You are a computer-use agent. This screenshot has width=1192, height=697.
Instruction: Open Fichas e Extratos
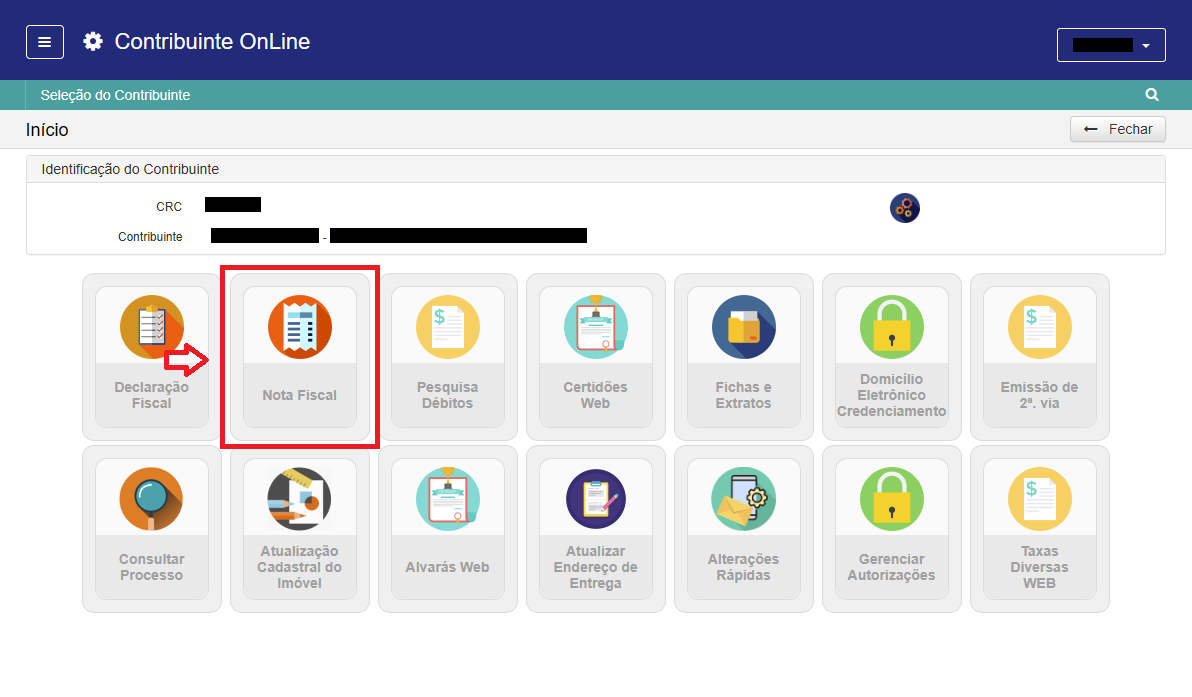[744, 357]
